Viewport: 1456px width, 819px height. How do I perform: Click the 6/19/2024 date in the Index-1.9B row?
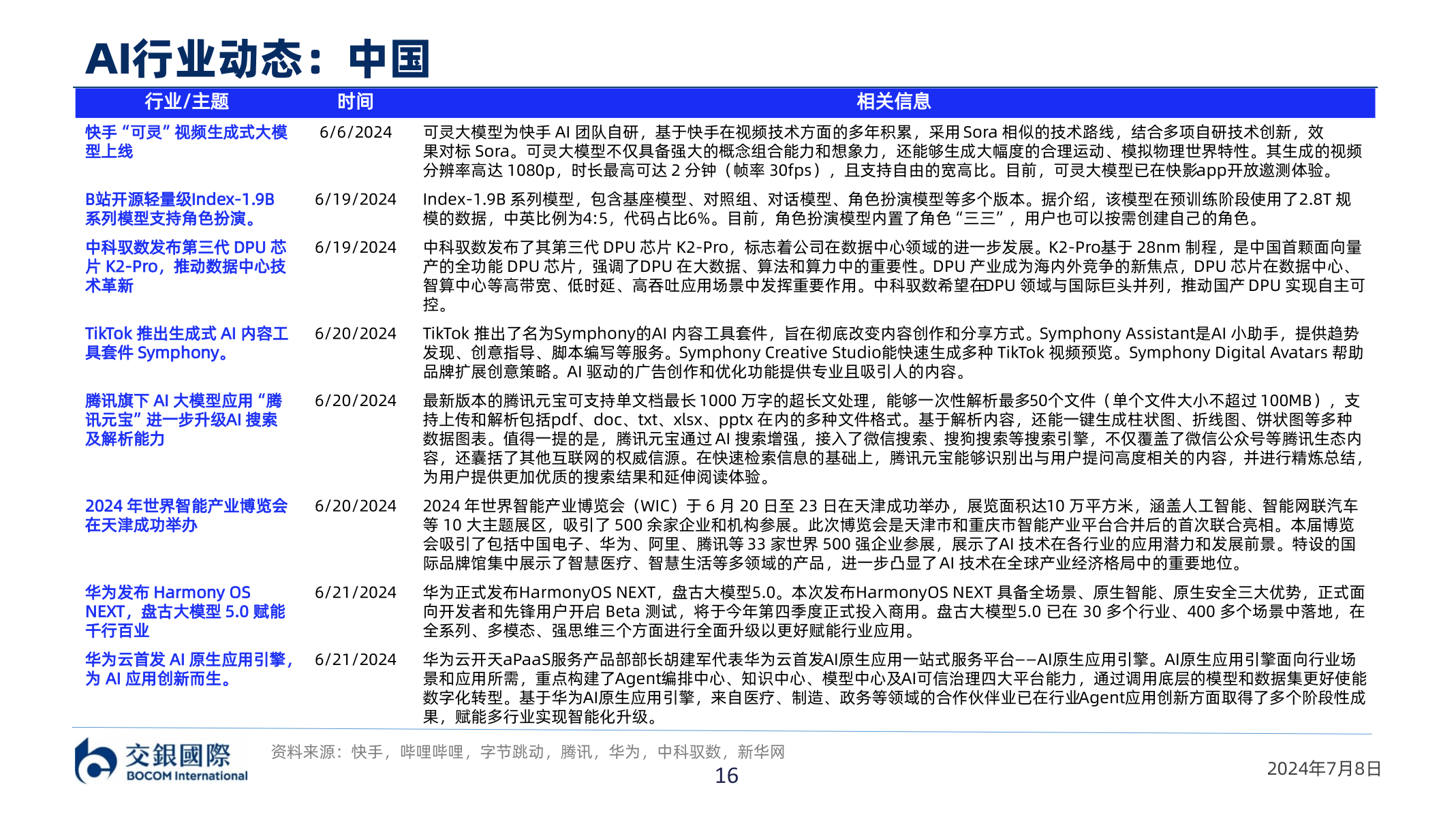356,199
